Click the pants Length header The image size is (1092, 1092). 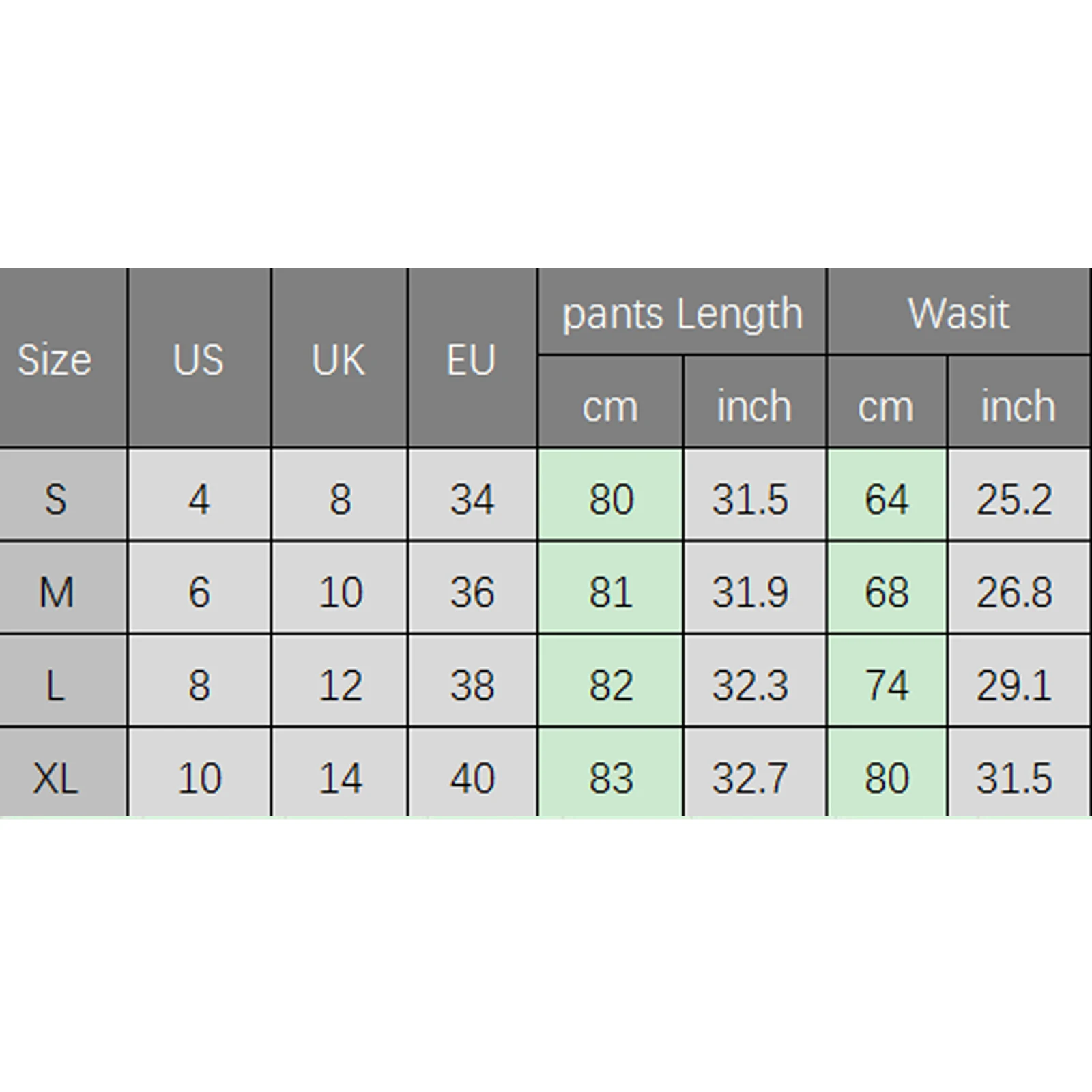point(682,311)
